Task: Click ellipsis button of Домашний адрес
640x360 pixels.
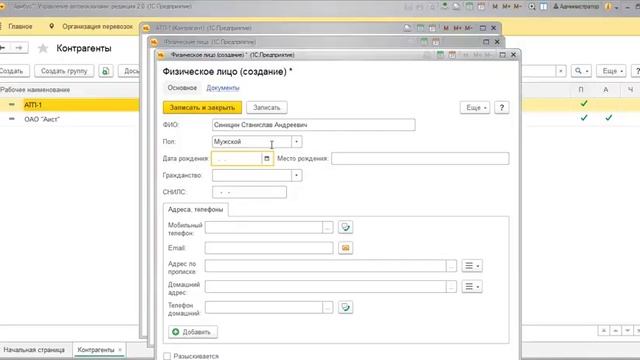Action: pyautogui.click(x=451, y=287)
